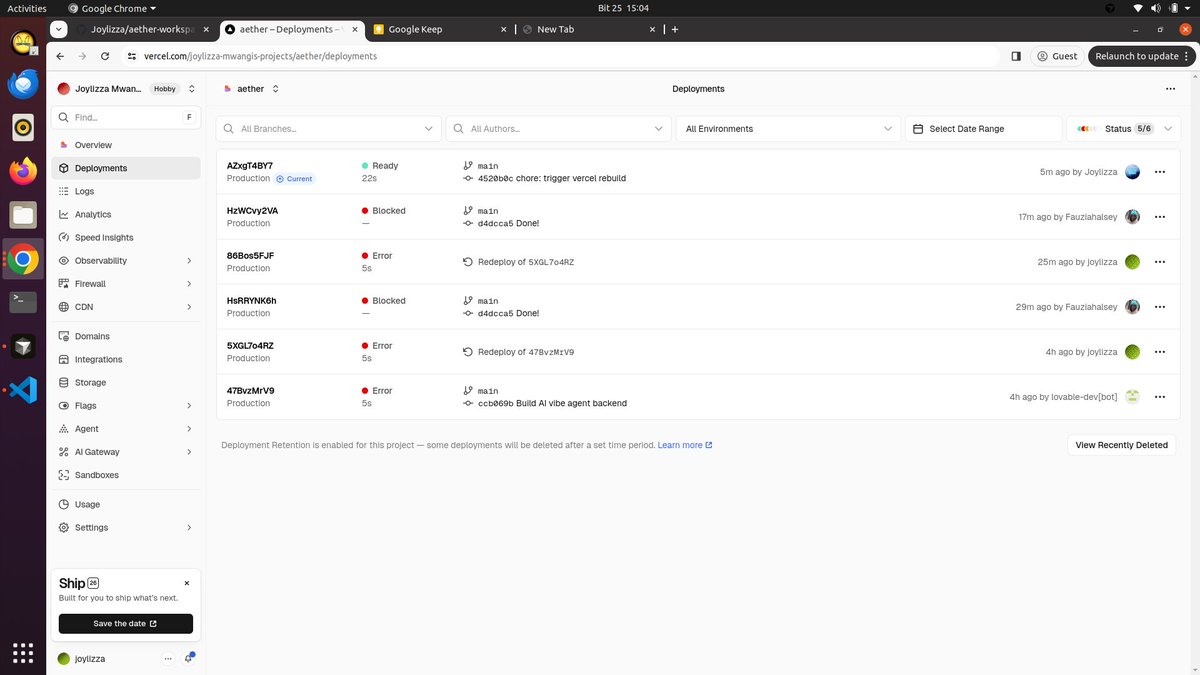Open the page-level three-dots menu beside Deployments title
This screenshot has width=1200, height=675.
[1170, 89]
